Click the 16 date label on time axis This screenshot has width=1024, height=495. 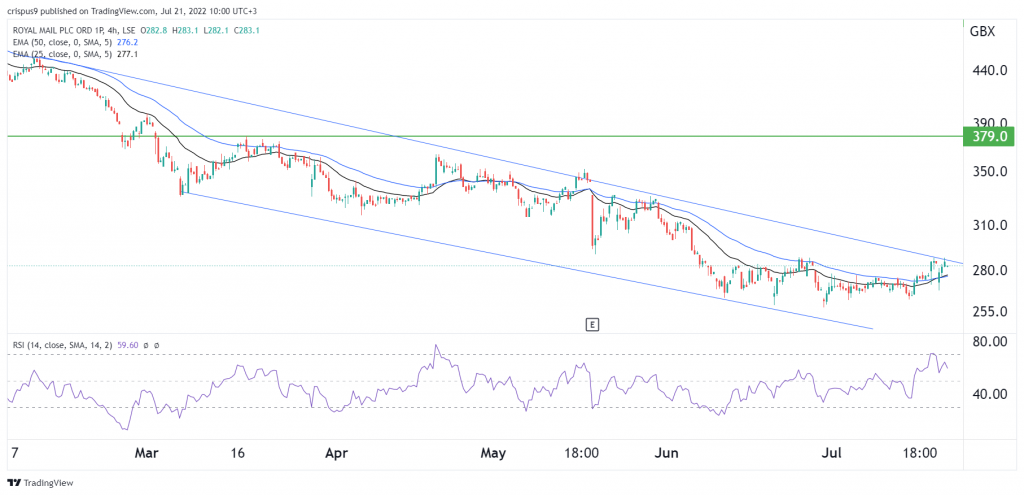coord(238,453)
